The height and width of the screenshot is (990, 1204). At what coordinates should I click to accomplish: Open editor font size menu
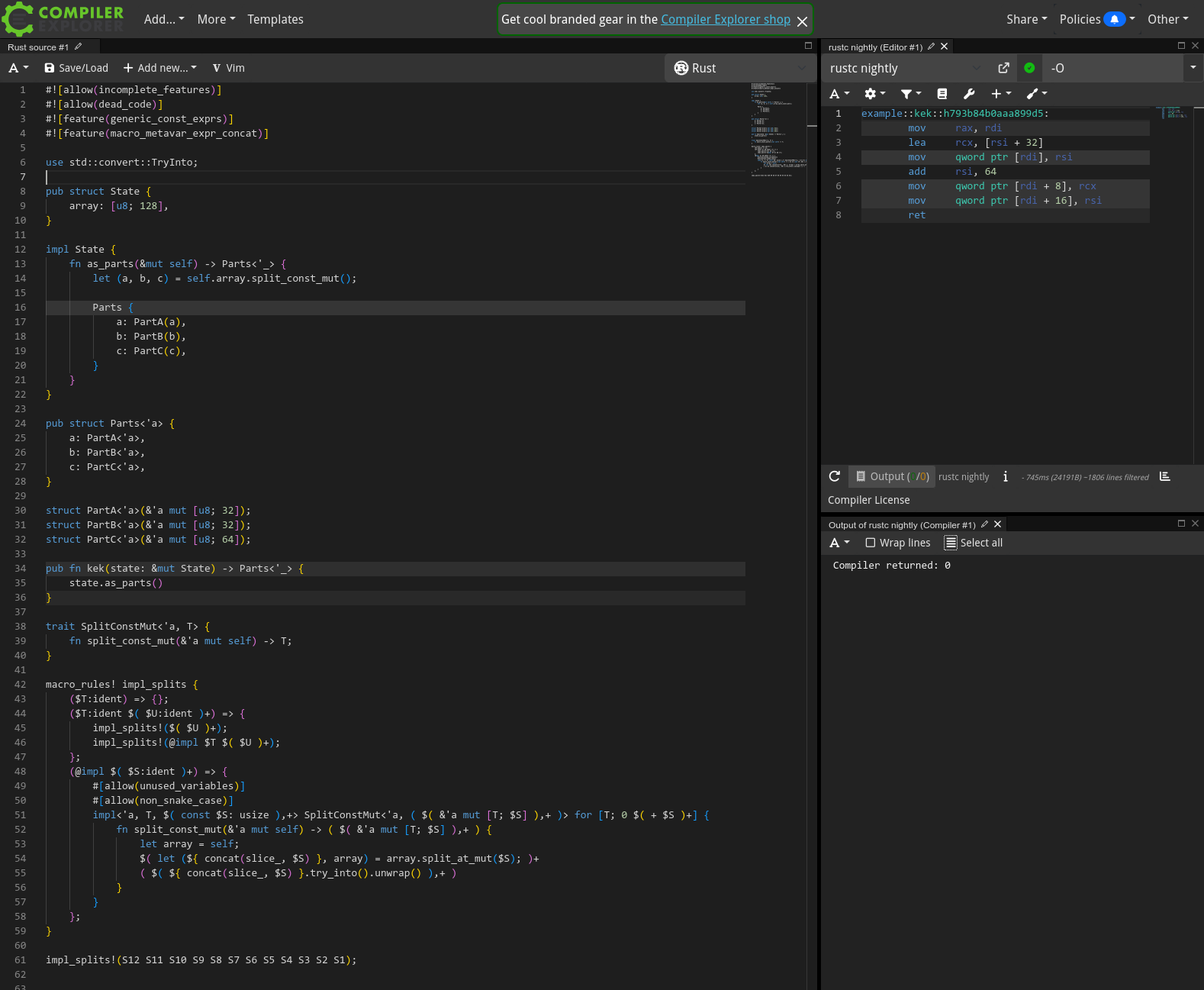[18, 68]
